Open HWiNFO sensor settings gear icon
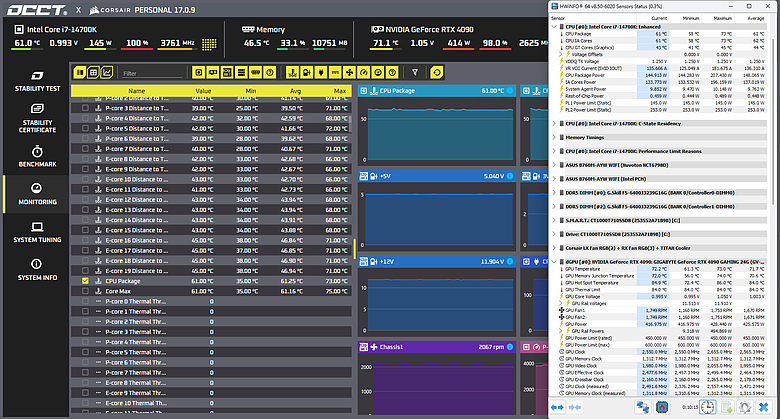The width and height of the screenshot is (780, 419). coord(745,407)
